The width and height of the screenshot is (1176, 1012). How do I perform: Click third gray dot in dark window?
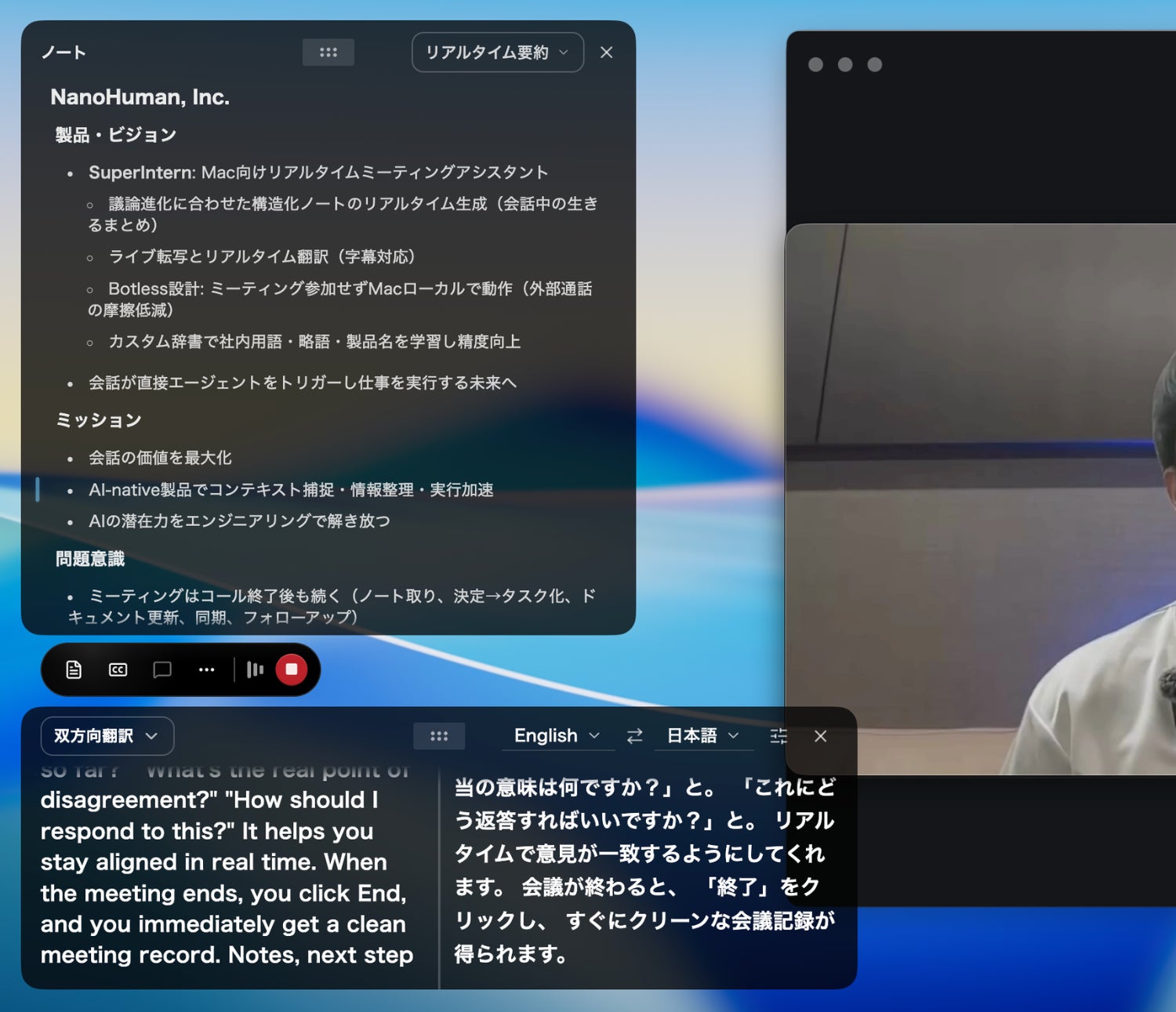click(x=875, y=64)
